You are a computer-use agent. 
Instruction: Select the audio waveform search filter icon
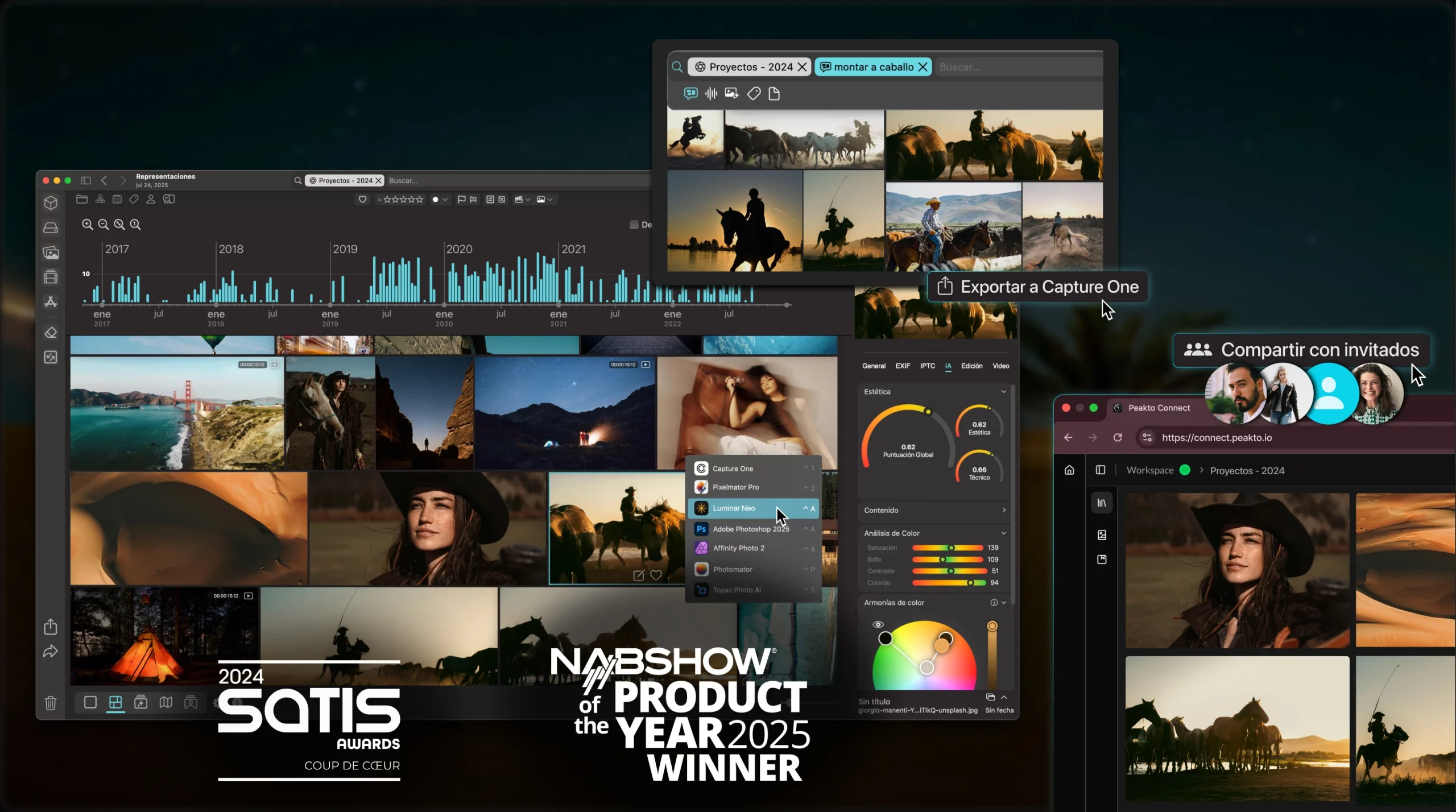pos(710,93)
